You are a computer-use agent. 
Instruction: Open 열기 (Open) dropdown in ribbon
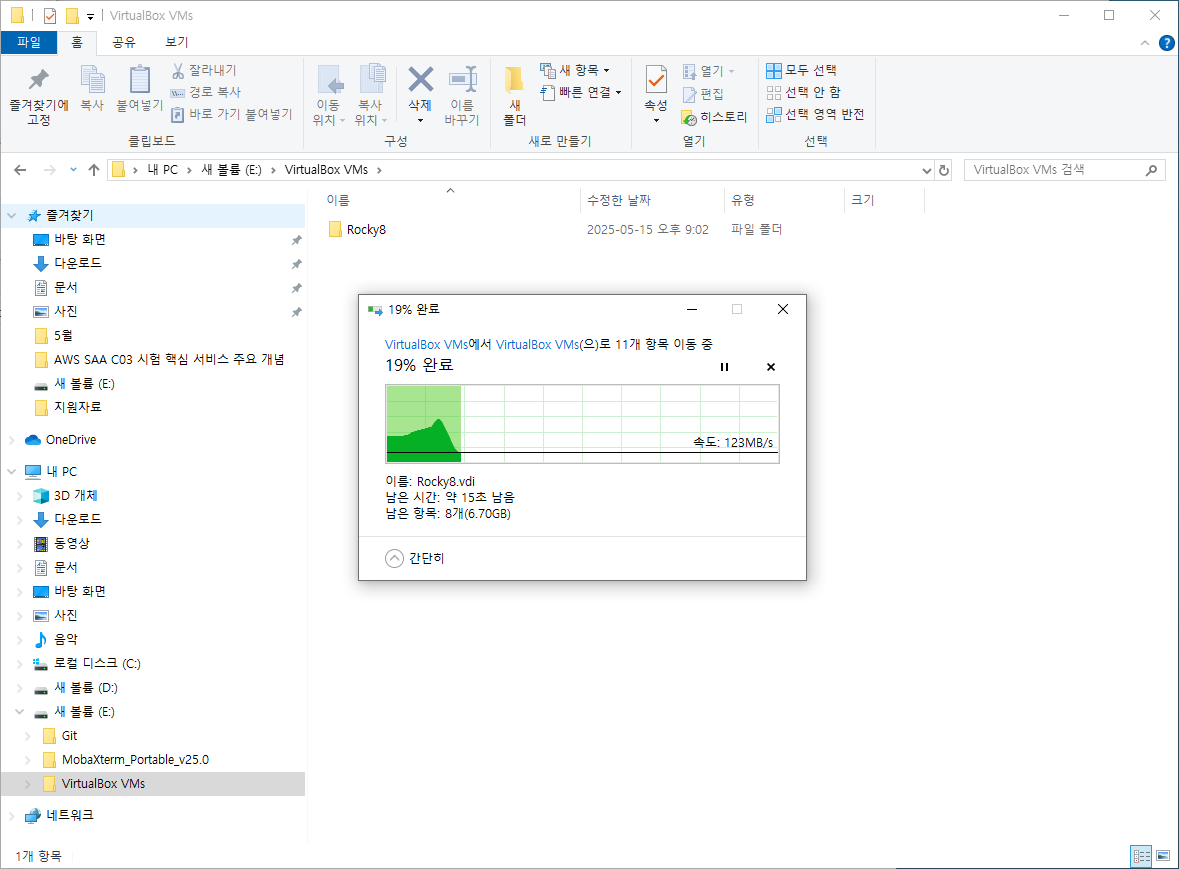(708, 71)
